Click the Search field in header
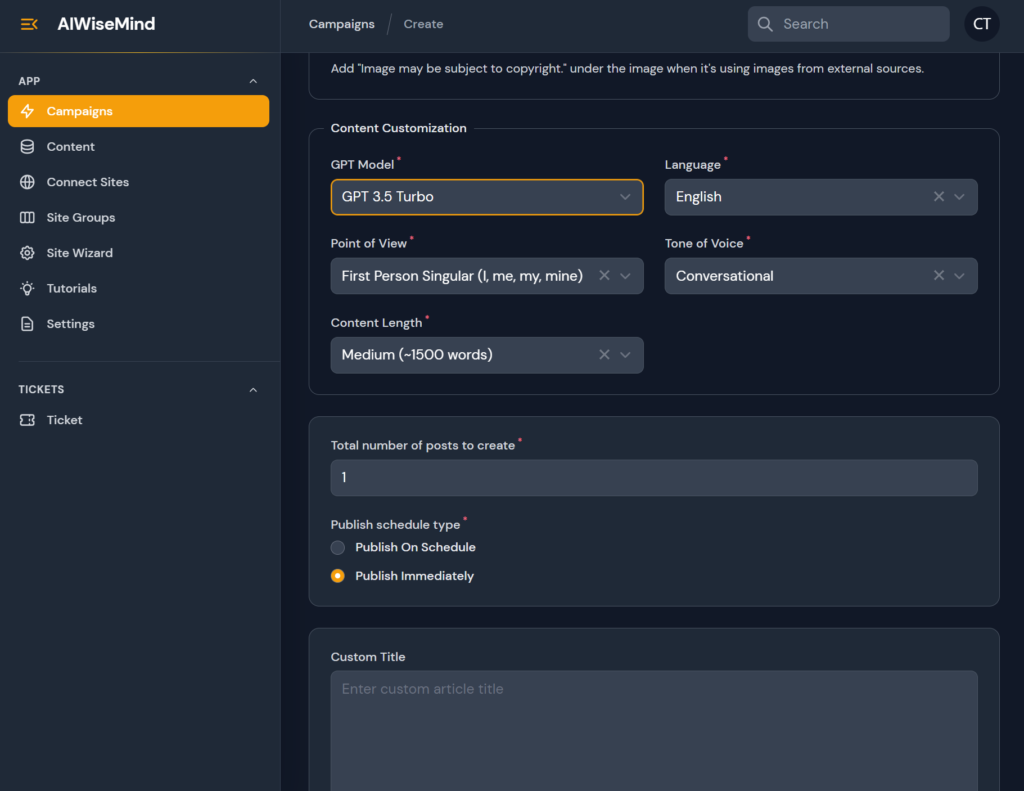 (860, 24)
